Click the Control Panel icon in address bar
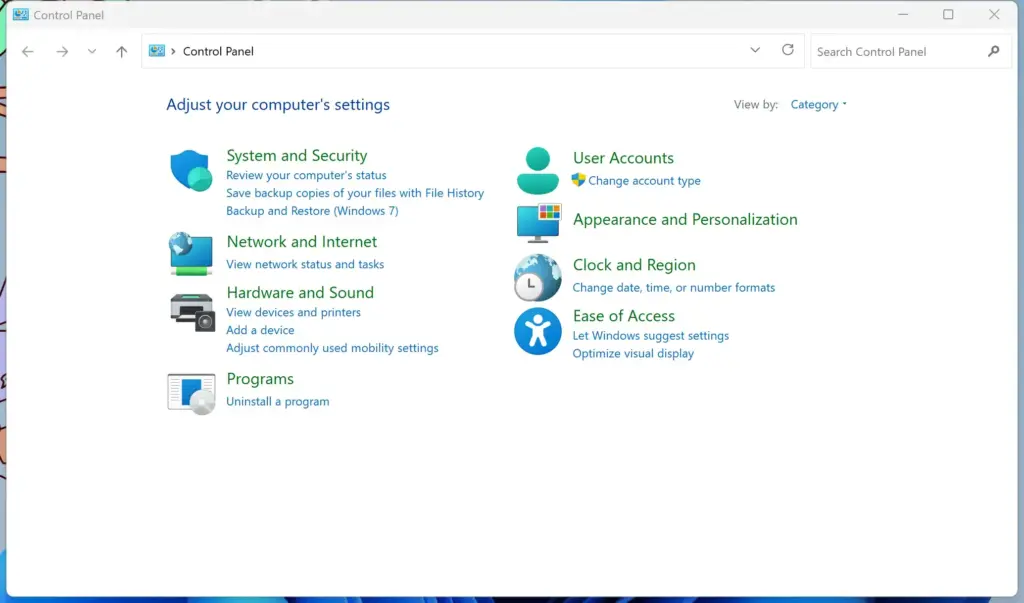Image resolution: width=1024 pixels, height=603 pixels. tap(157, 50)
